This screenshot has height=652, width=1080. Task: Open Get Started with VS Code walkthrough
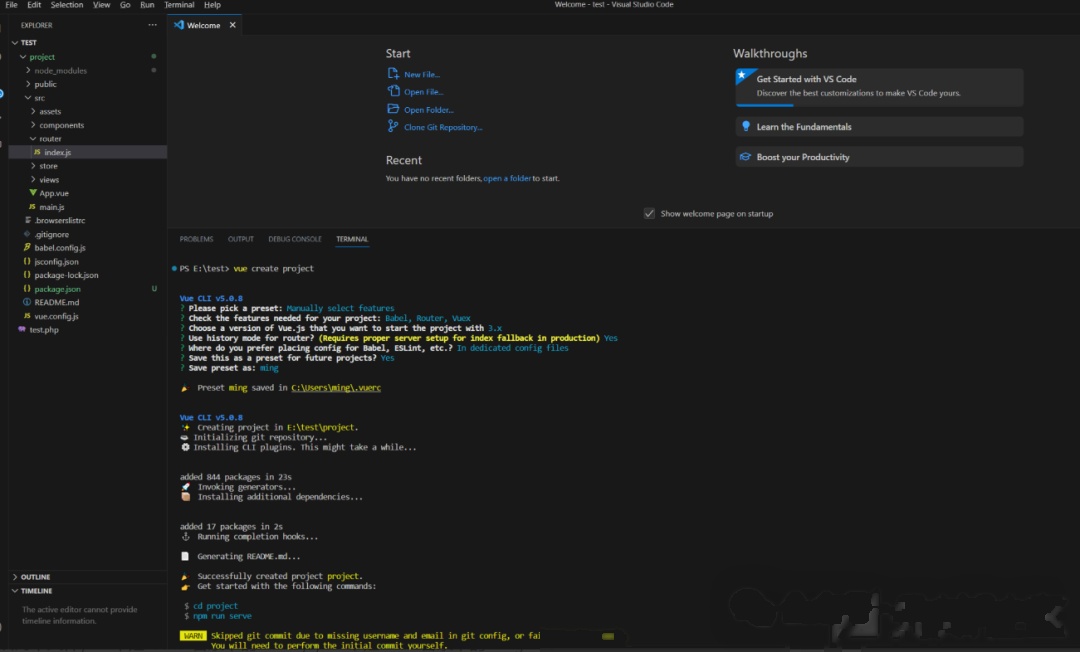(880, 87)
